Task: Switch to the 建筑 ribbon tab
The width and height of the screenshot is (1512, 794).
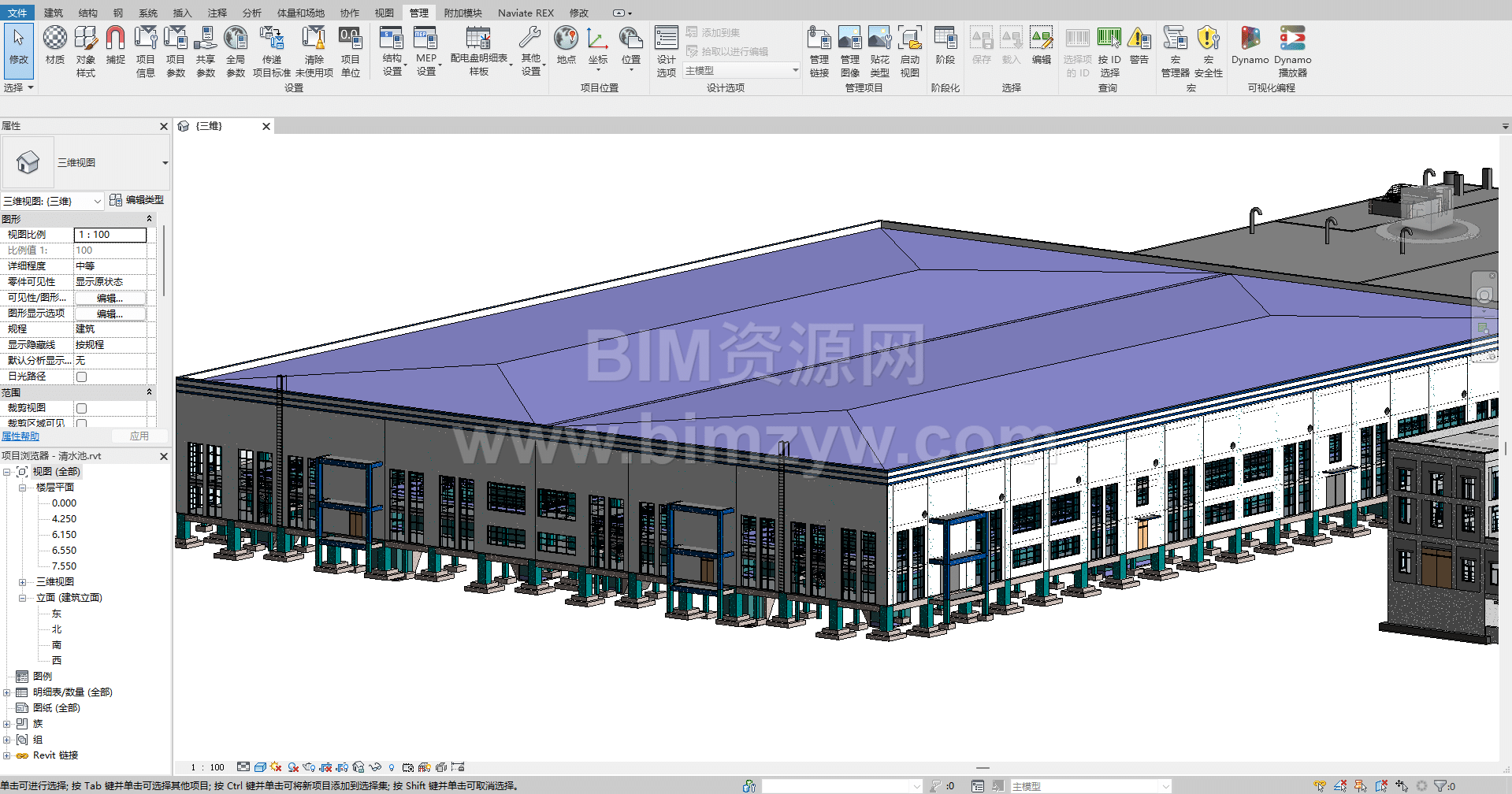Action: click(x=54, y=13)
